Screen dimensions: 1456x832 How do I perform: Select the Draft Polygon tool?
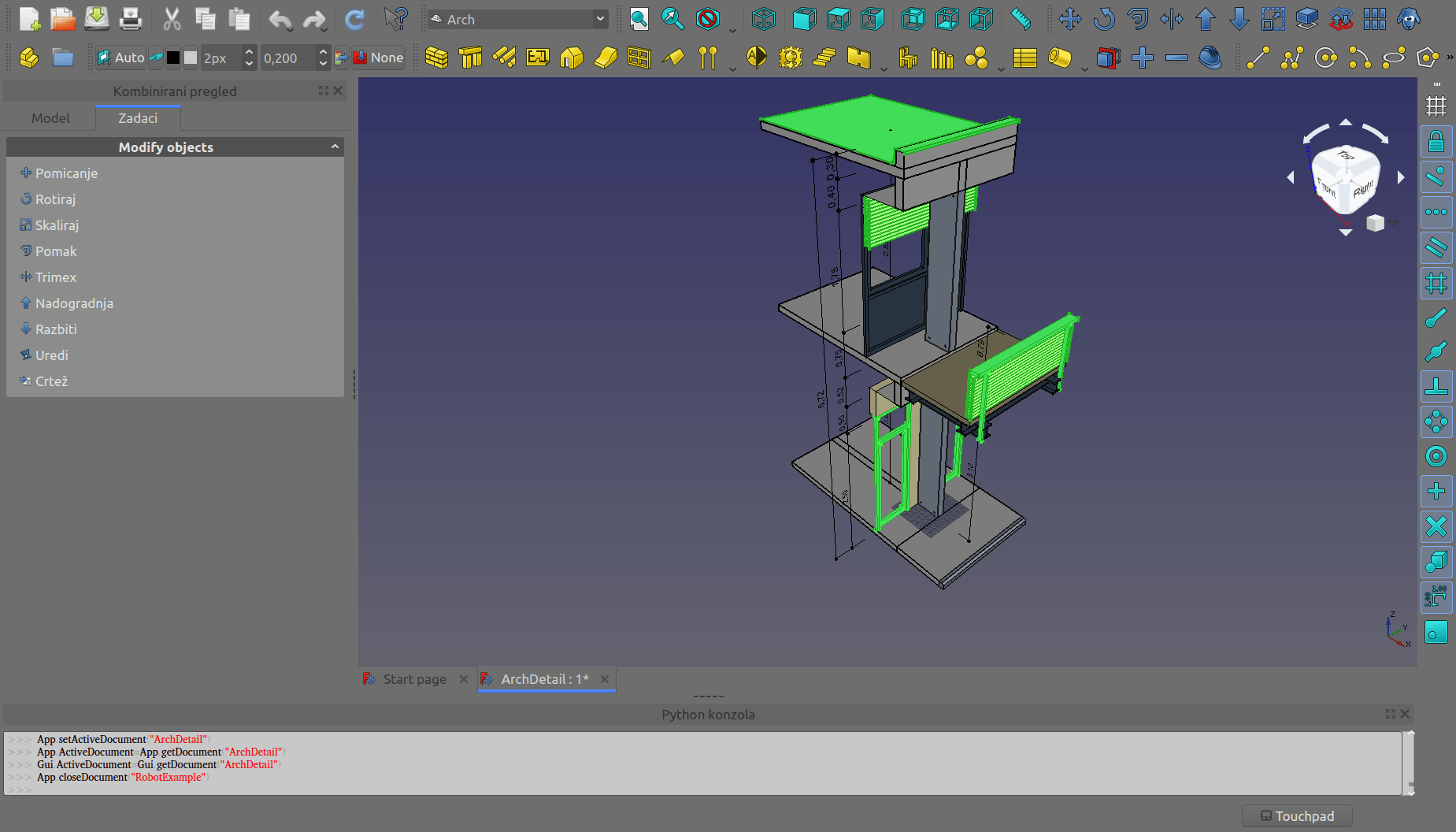(1427, 58)
